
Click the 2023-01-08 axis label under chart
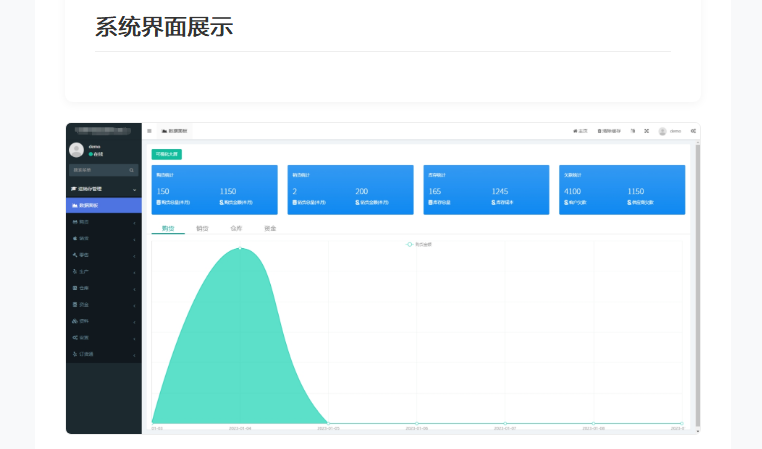pyautogui.click(x=593, y=429)
